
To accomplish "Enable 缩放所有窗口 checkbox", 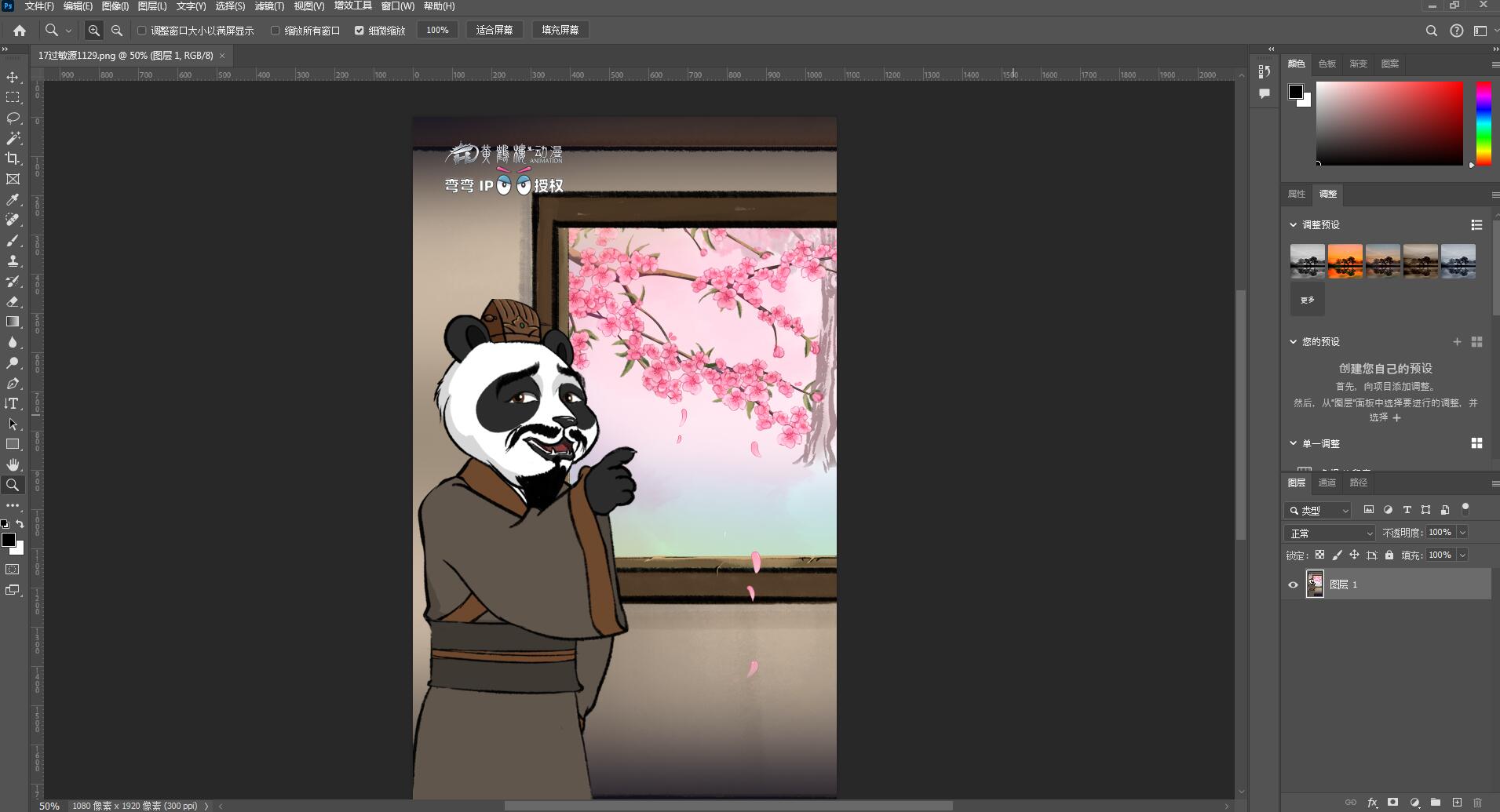I will (276, 31).
